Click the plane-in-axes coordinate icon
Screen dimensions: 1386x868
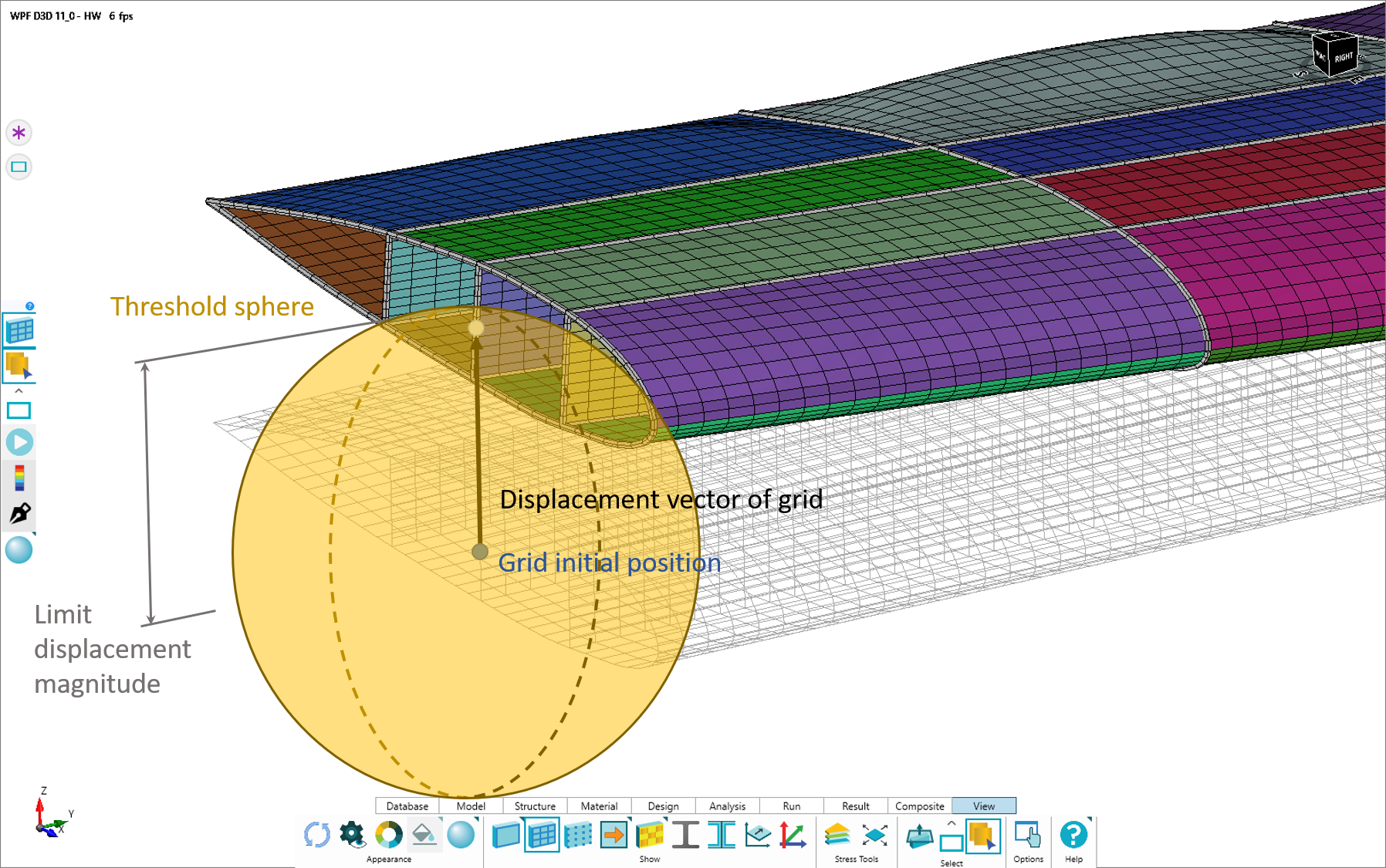(x=758, y=835)
